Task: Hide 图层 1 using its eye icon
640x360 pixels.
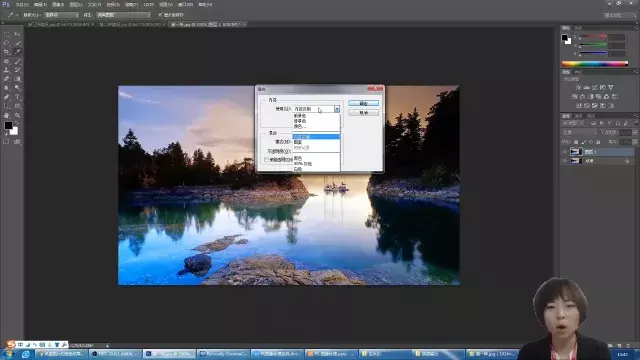Action: pyautogui.click(x=565, y=152)
